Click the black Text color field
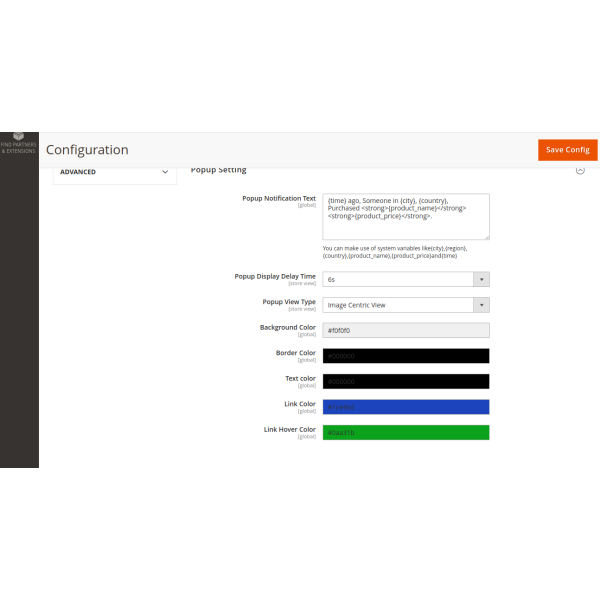The width and height of the screenshot is (600, 600). (x=405, y=381)
